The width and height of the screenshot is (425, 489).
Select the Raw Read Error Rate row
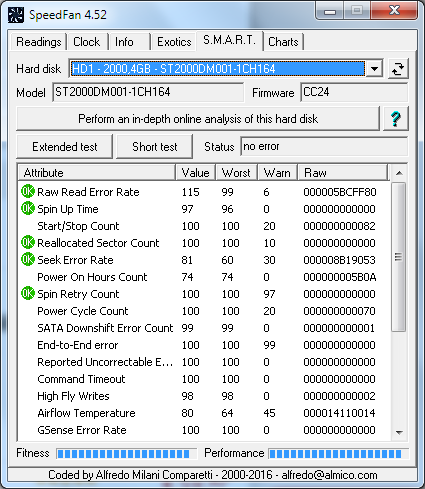(x=204, y=192)
